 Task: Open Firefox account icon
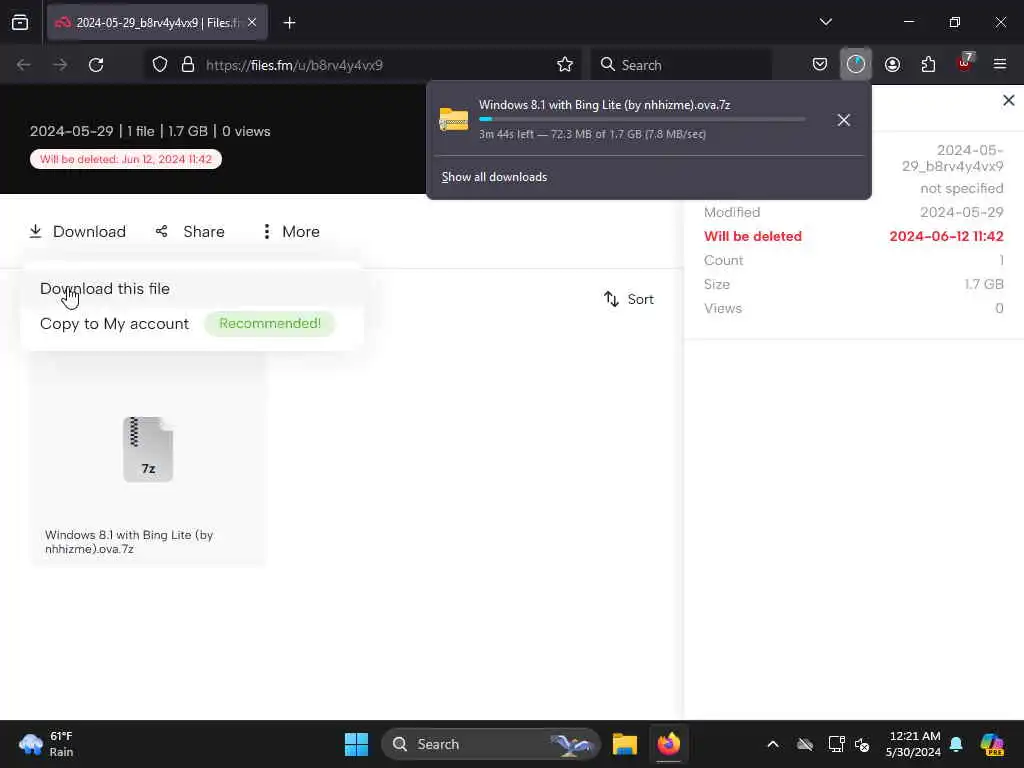(x=892, y=64)
